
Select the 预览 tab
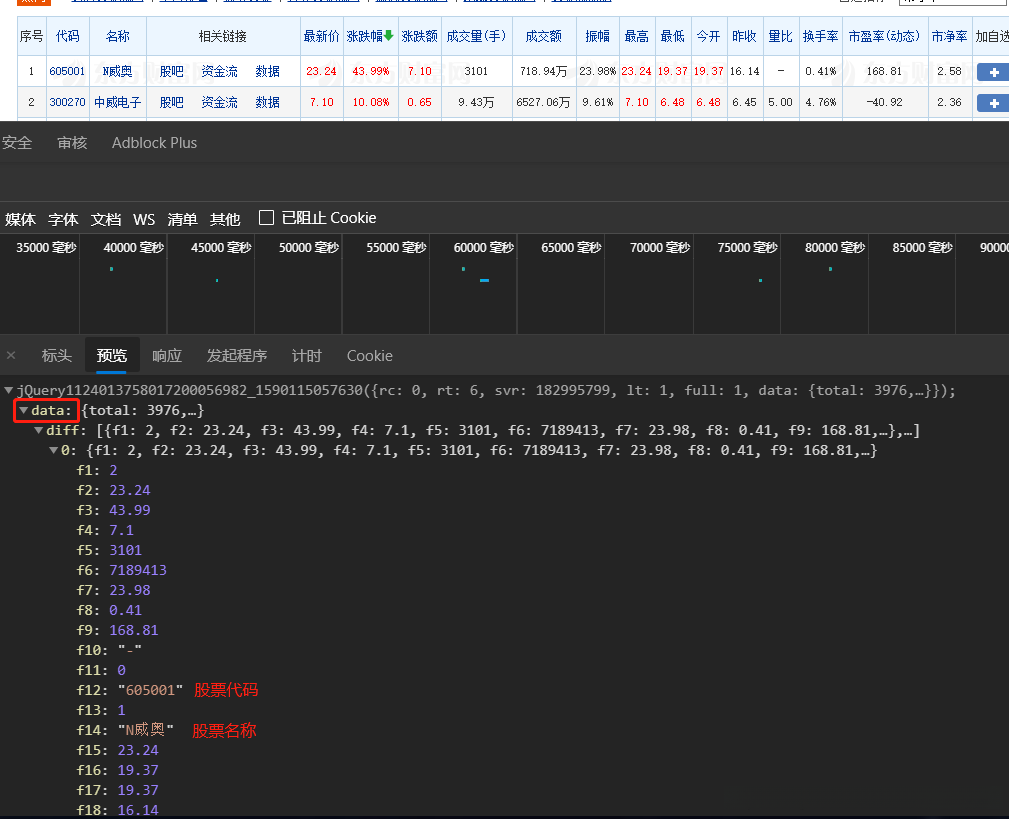tap(112, 355)
